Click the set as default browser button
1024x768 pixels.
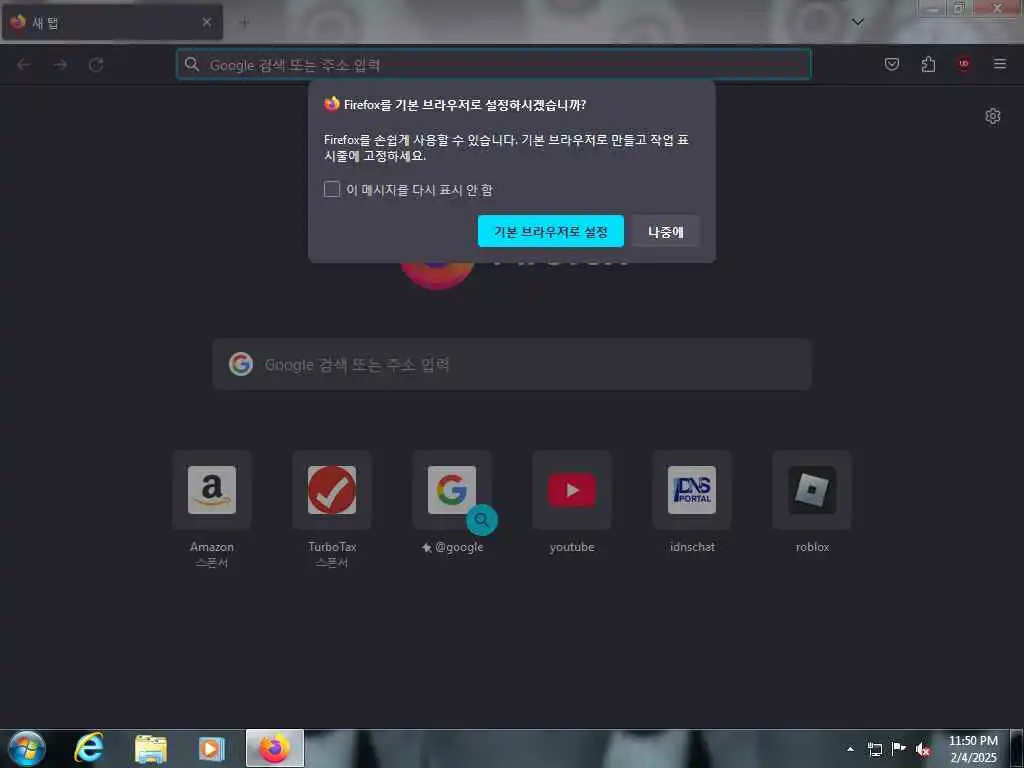[x=551, y=231]
